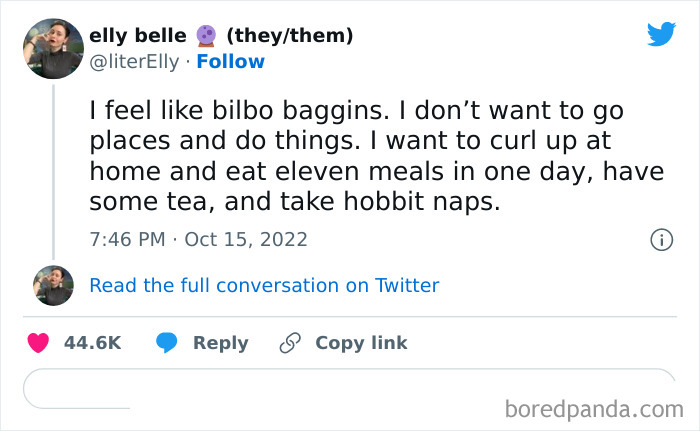
Task: Click the boredpanda.com watermark
Action: pyautogui.click(x=593, y=408)
